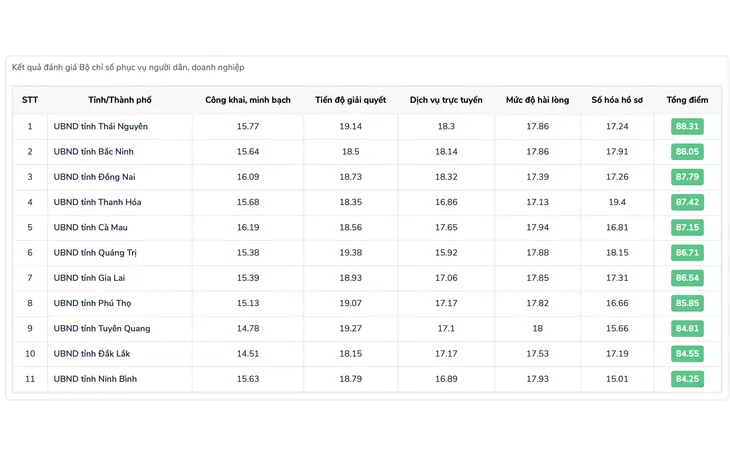Select the 87.79 green score badge
Viewport: 730px width, 456px height.
pos(687,177)
